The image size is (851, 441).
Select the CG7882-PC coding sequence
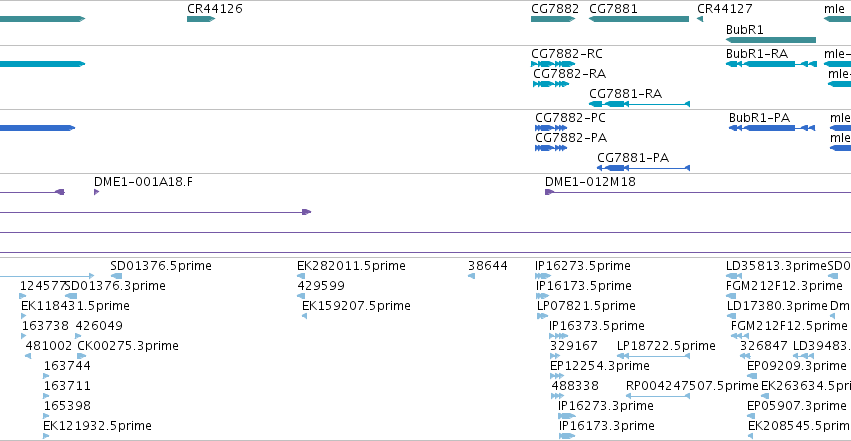(x=551, y=128)
